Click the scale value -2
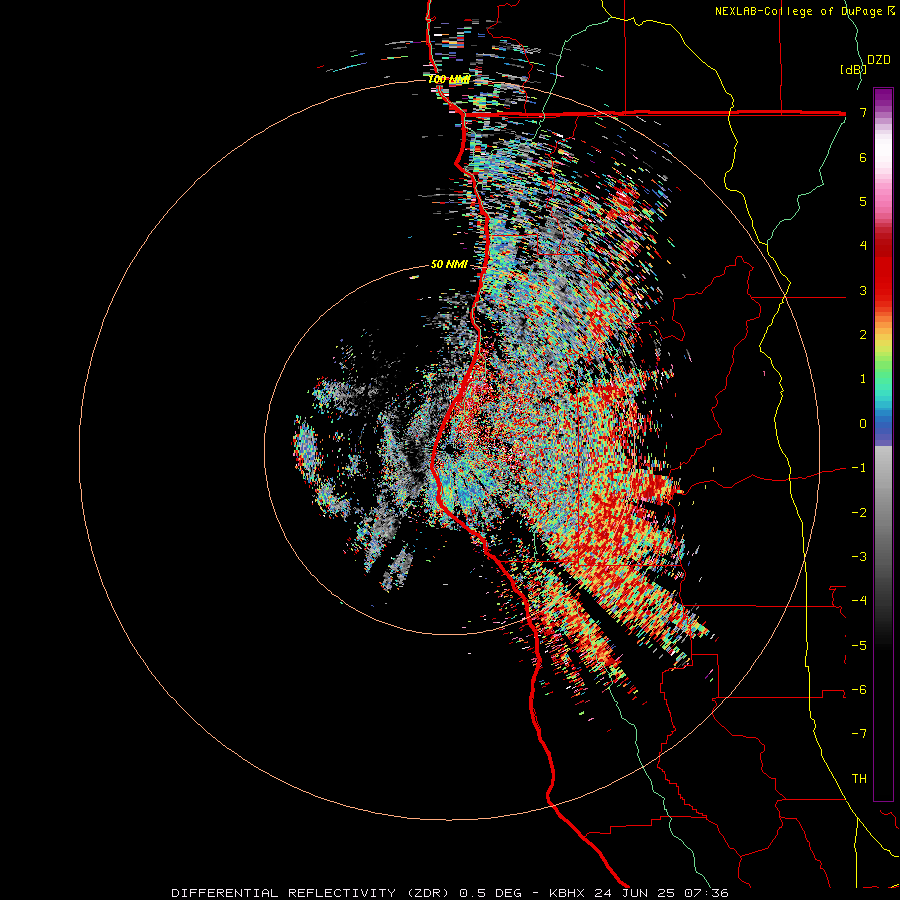900x900 pixels. coord(859,513)
